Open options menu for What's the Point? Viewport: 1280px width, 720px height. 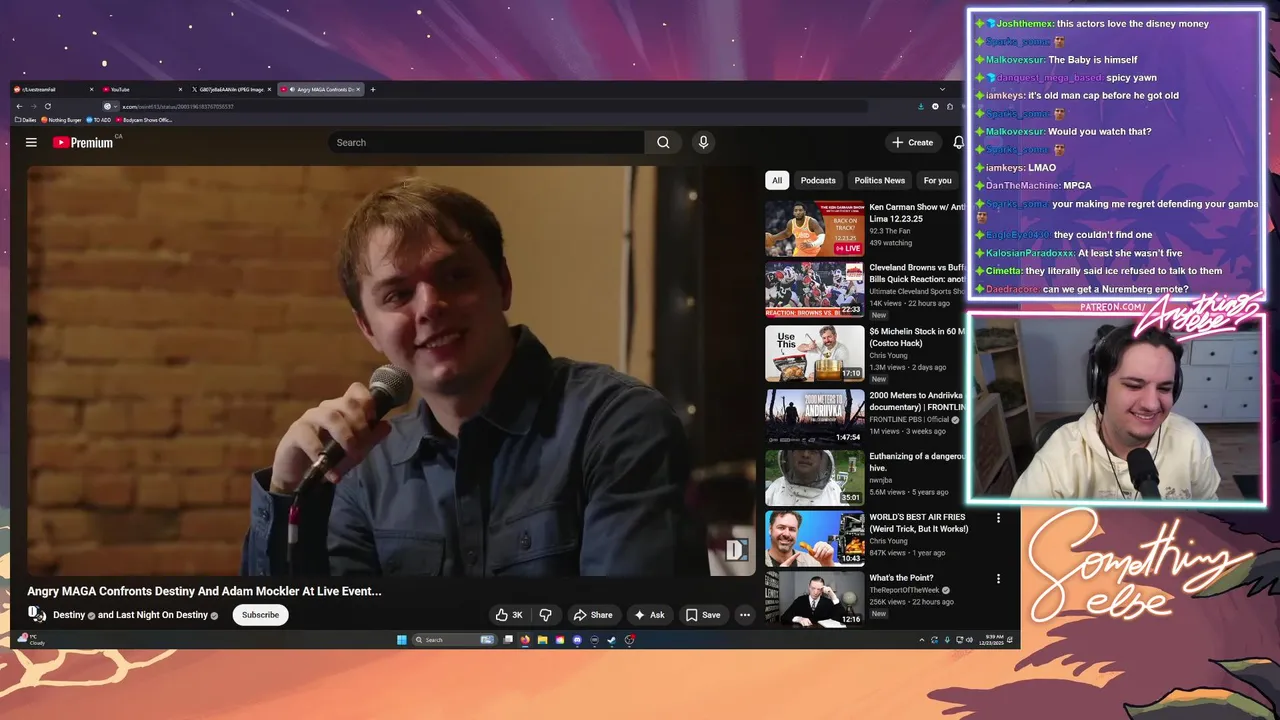click(x=998, y=579)
